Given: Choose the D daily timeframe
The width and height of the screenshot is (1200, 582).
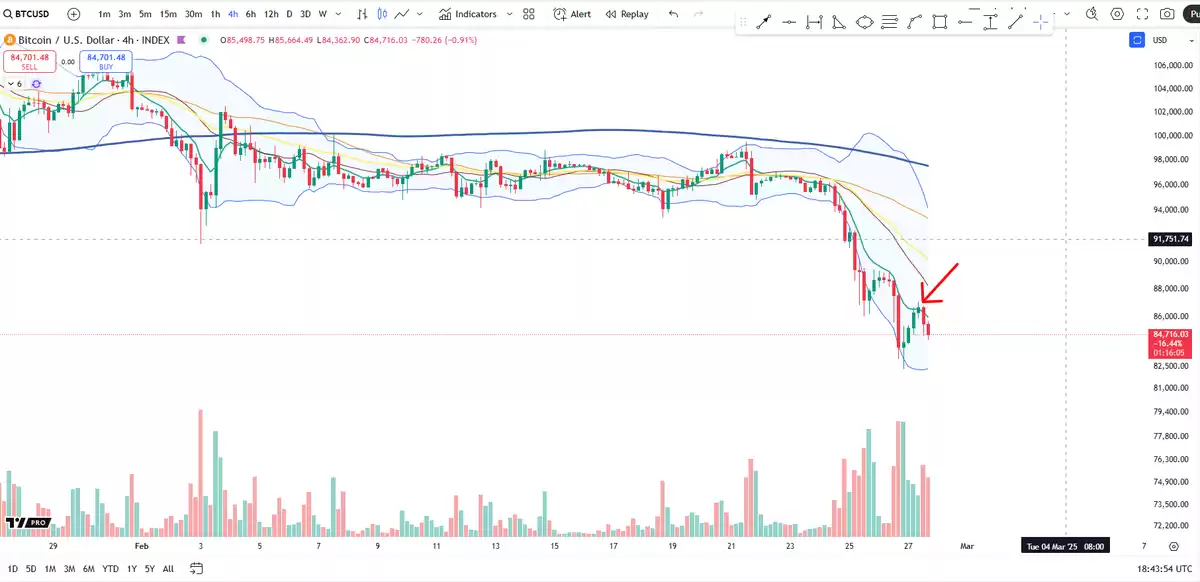Looking at the screenshot, I should click(290, 14).
